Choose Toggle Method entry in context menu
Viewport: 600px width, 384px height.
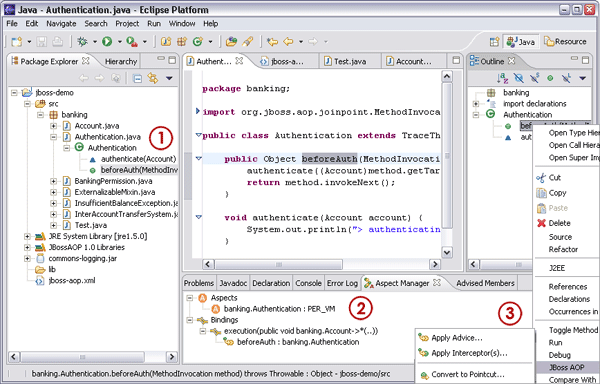click(x=573, y=330)
